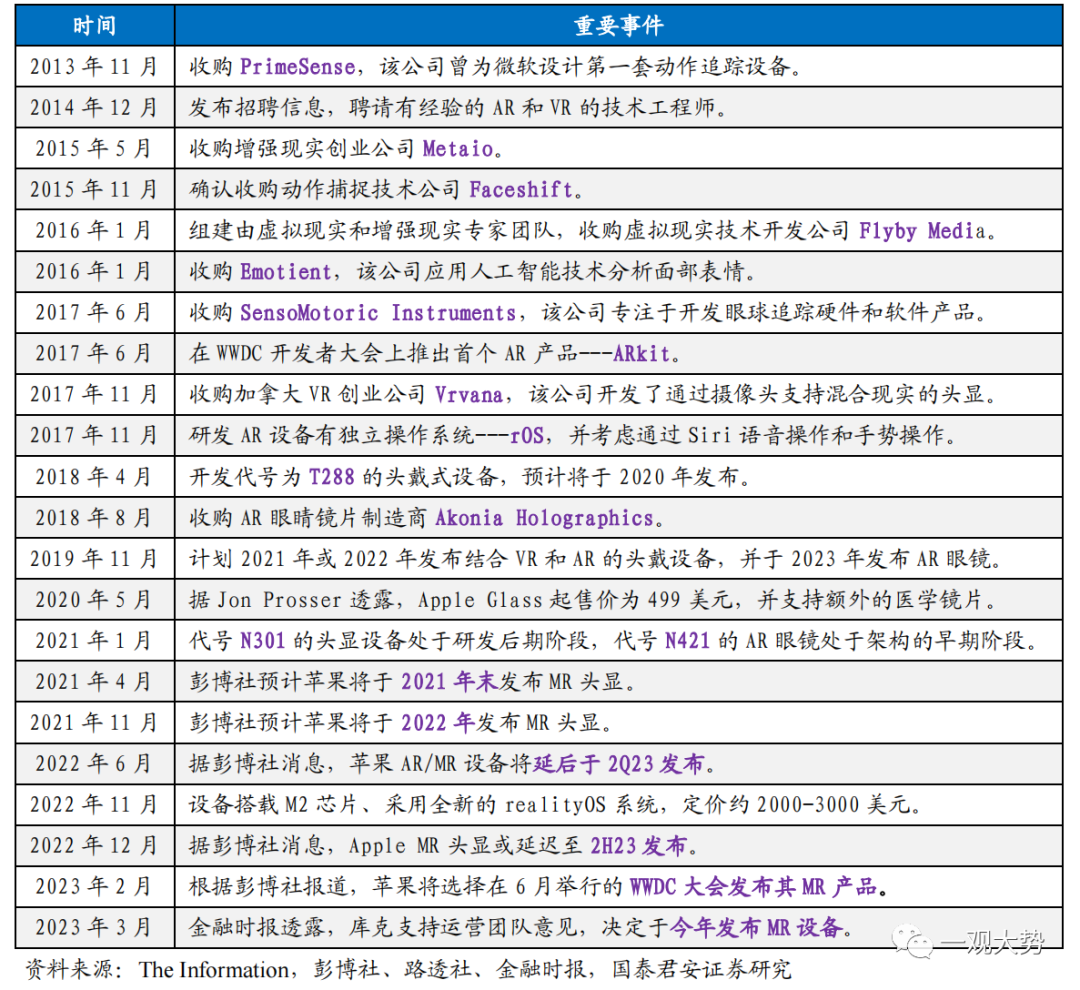The image size is (1080, 990).
Task: Click the purple WWDC 大会发布其 MR 产品 text
Action: coord(754,886)
